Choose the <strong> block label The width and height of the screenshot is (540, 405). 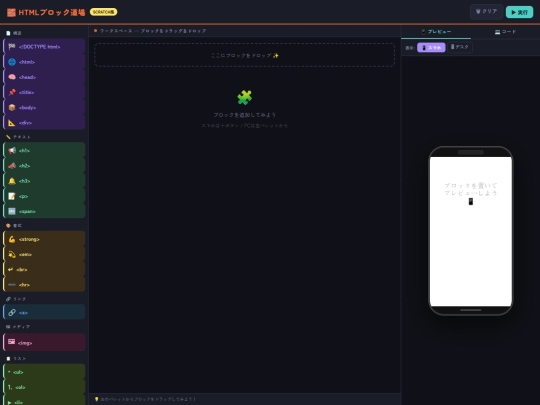click(x=29, y=239)
